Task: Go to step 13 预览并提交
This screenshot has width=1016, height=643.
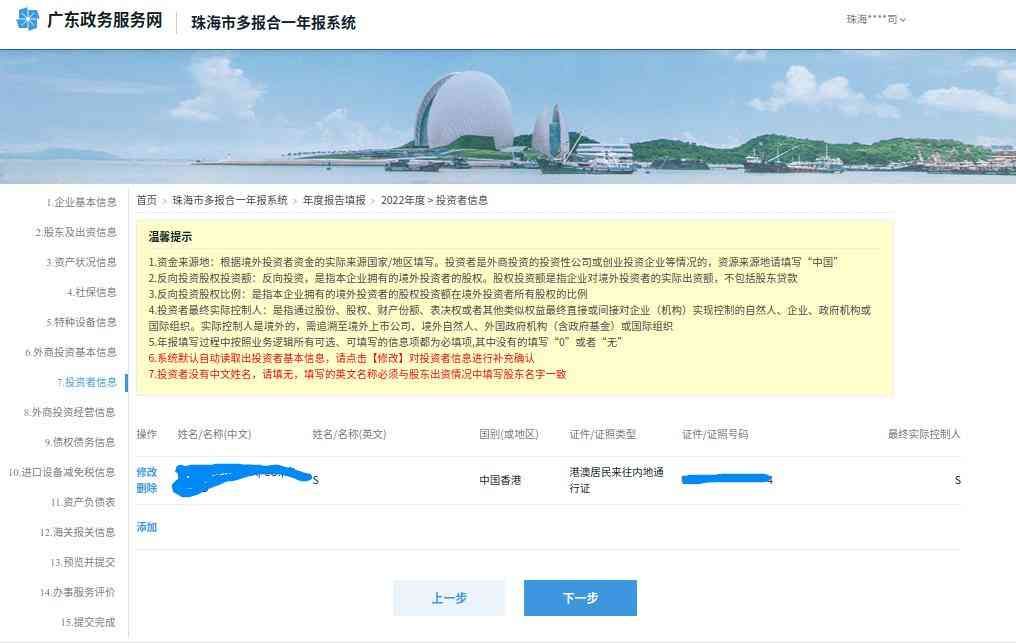Action: coord(83,562)
